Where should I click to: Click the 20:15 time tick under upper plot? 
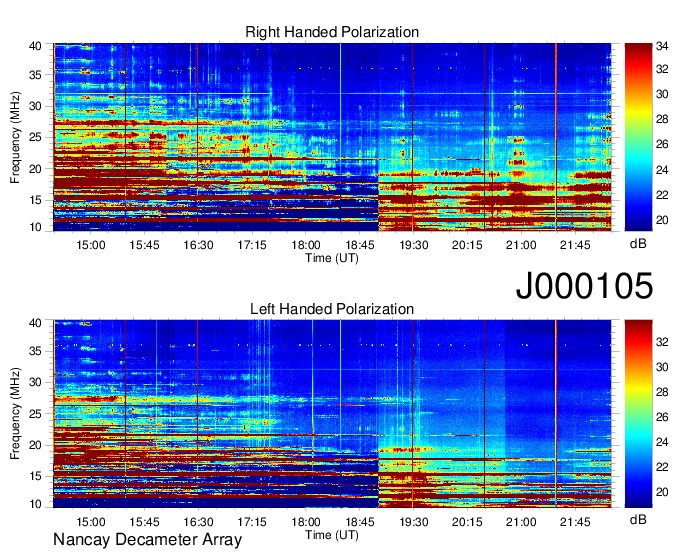[467, 245]
